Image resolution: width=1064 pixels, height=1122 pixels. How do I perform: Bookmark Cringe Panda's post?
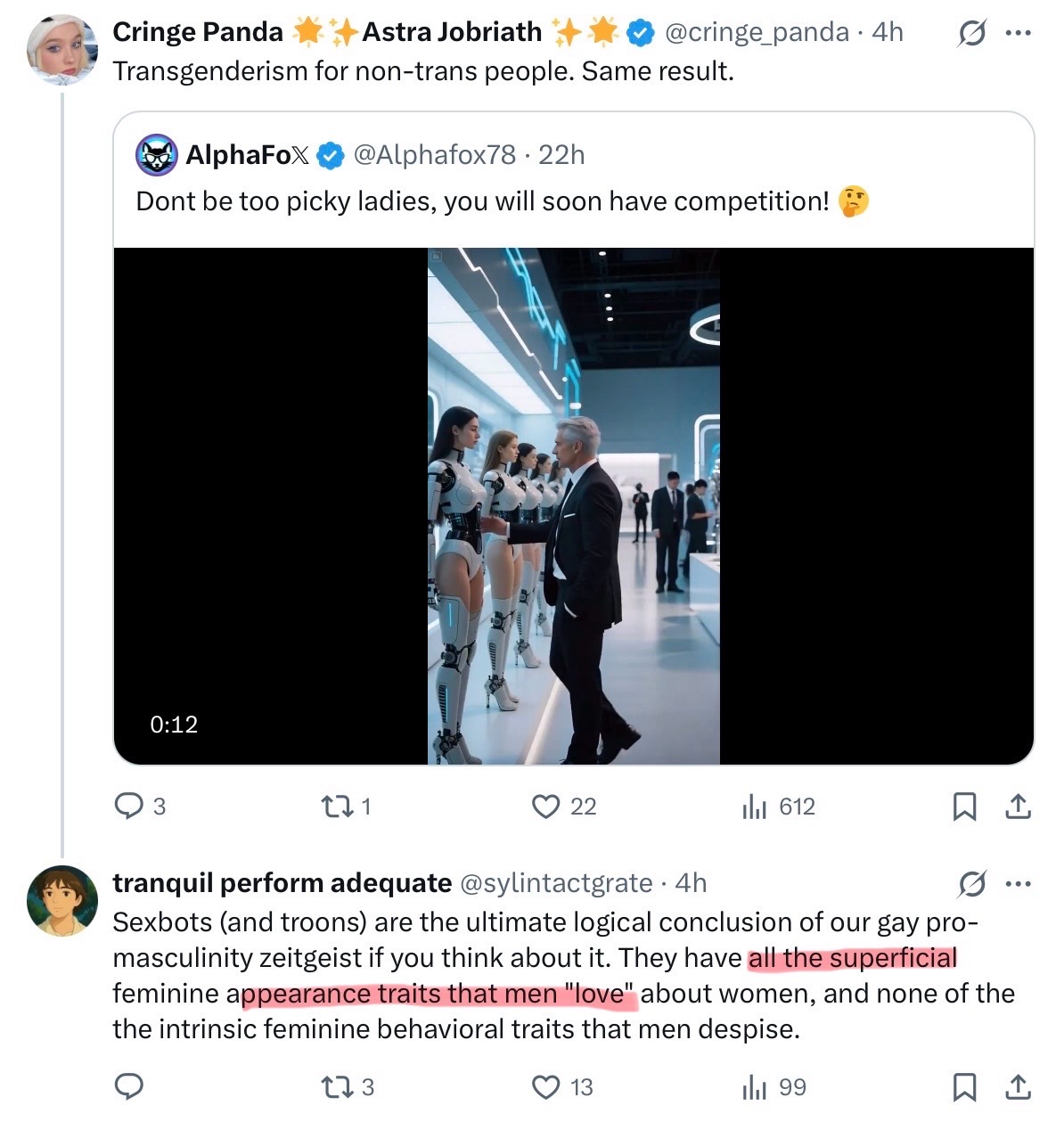[x=964, y=807]
